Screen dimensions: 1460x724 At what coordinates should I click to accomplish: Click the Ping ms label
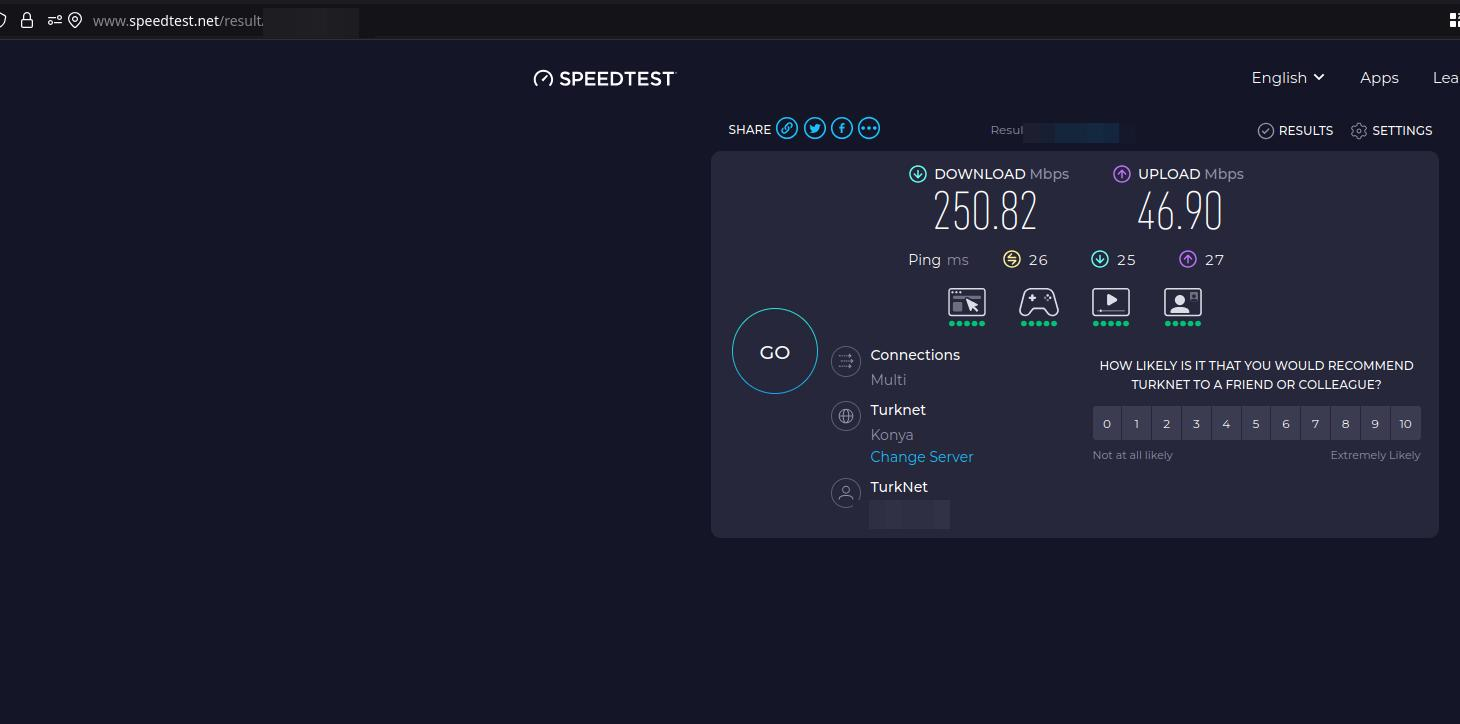[938, 260]
